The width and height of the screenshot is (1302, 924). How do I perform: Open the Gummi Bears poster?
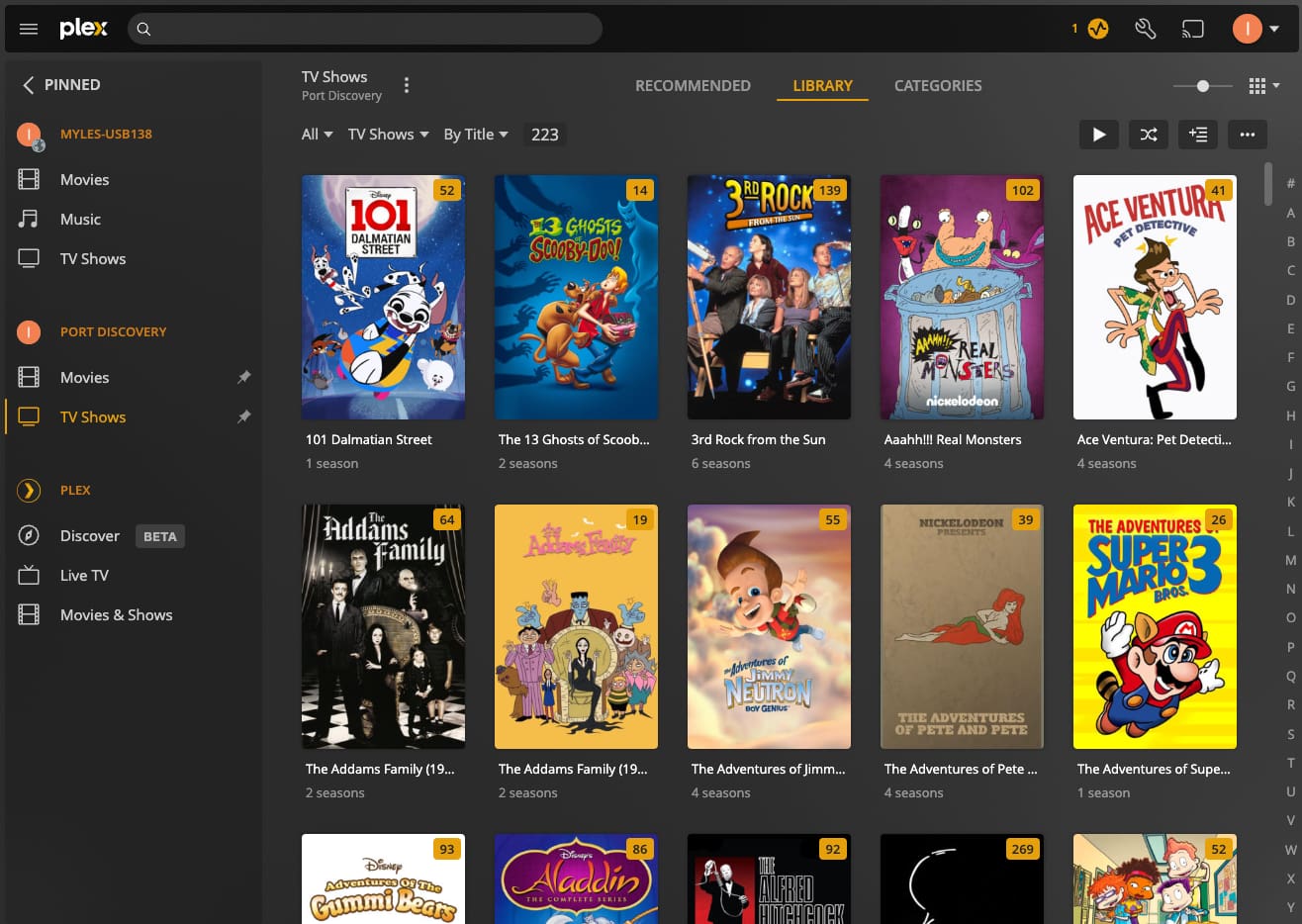coord(383,878)
